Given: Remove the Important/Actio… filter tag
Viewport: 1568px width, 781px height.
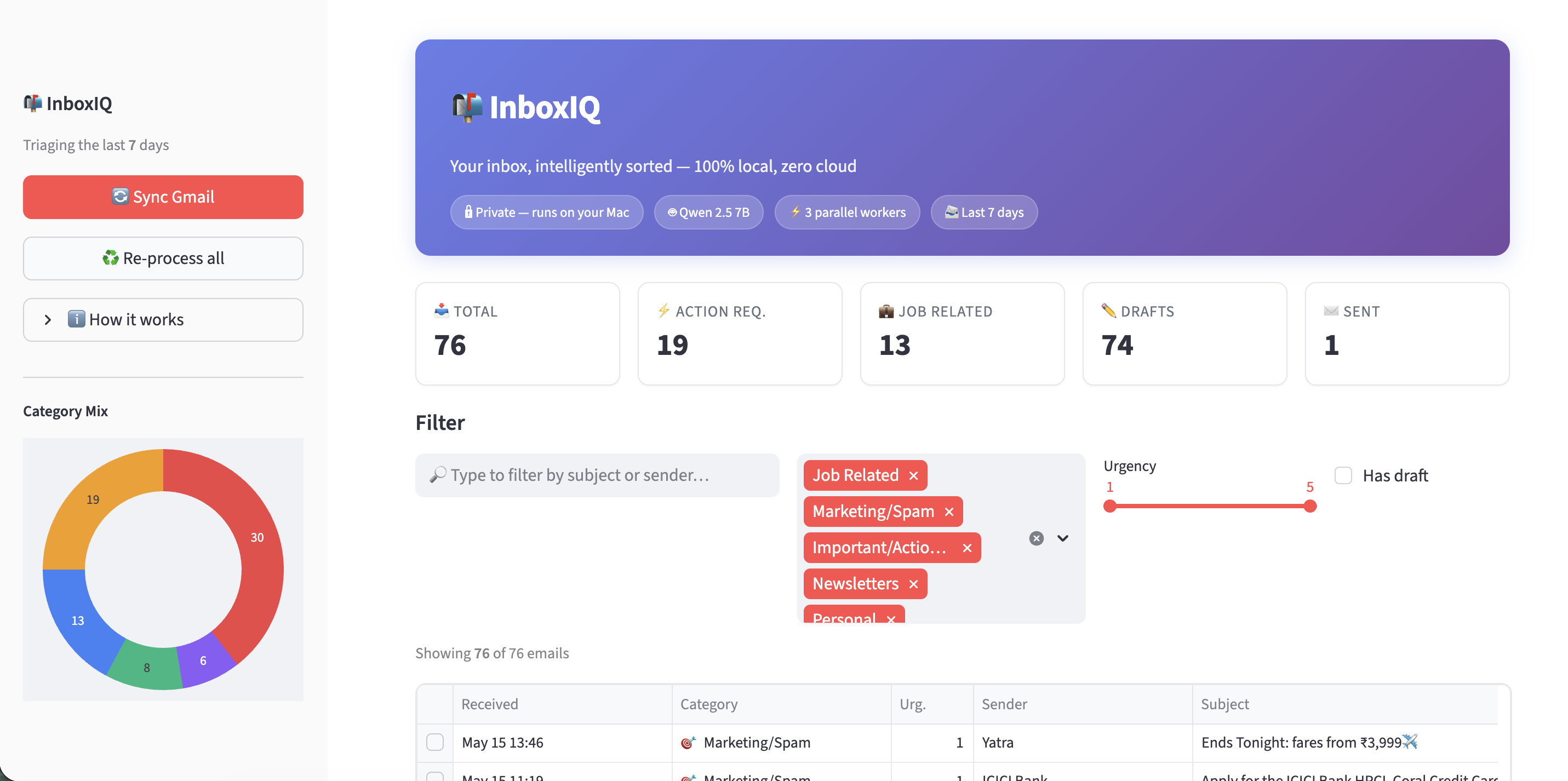Looking at the screenshot, I should click(967, 548).
